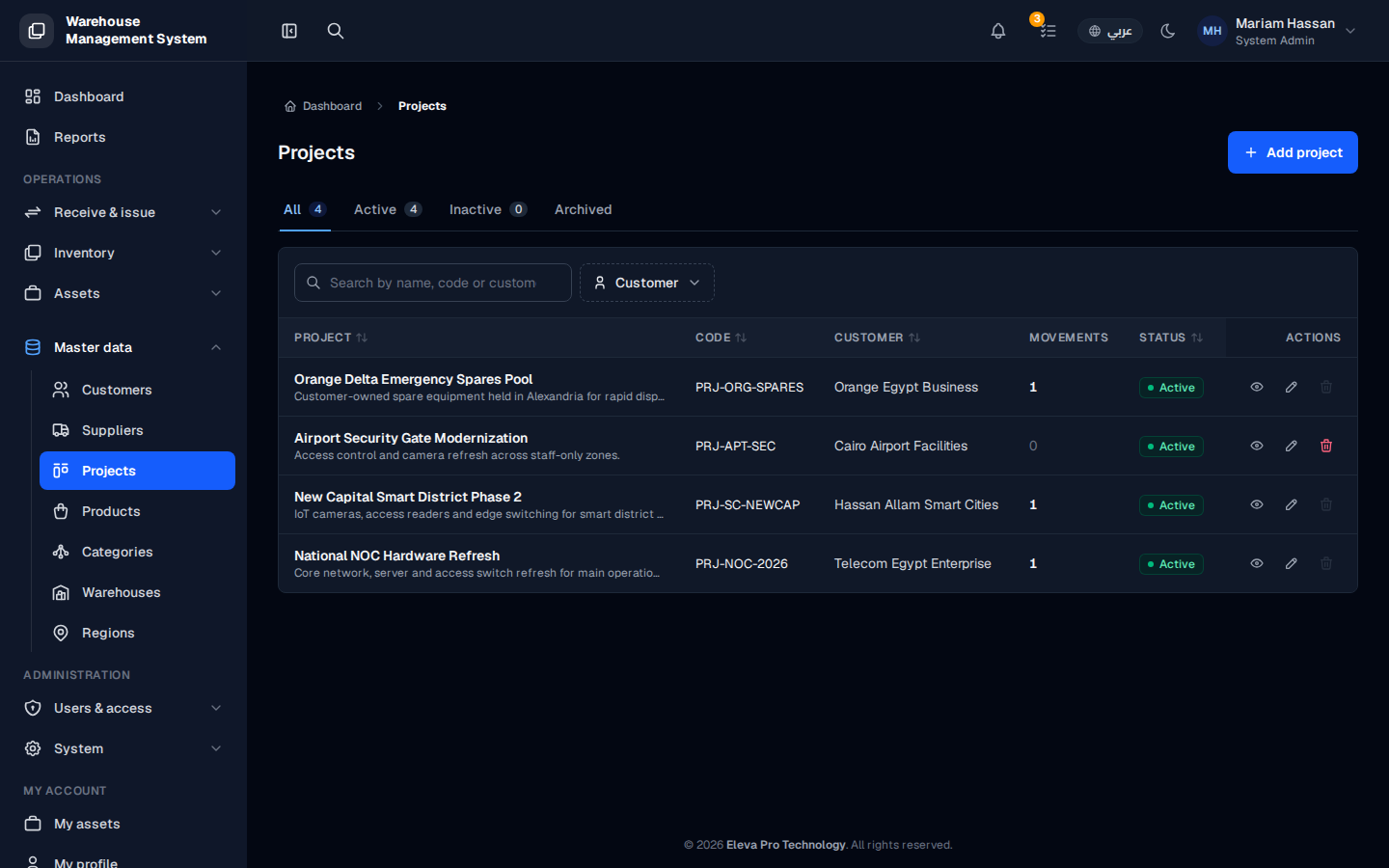The width and height of the screenshot is (1389, 868).
Task: Expand Assets sidebar section
Action: 123,293
